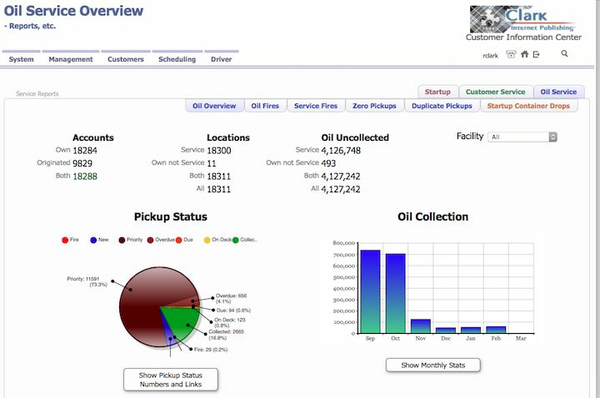Open the System menu
Viewport: 600px width, 398px height.
click(21, 59)
